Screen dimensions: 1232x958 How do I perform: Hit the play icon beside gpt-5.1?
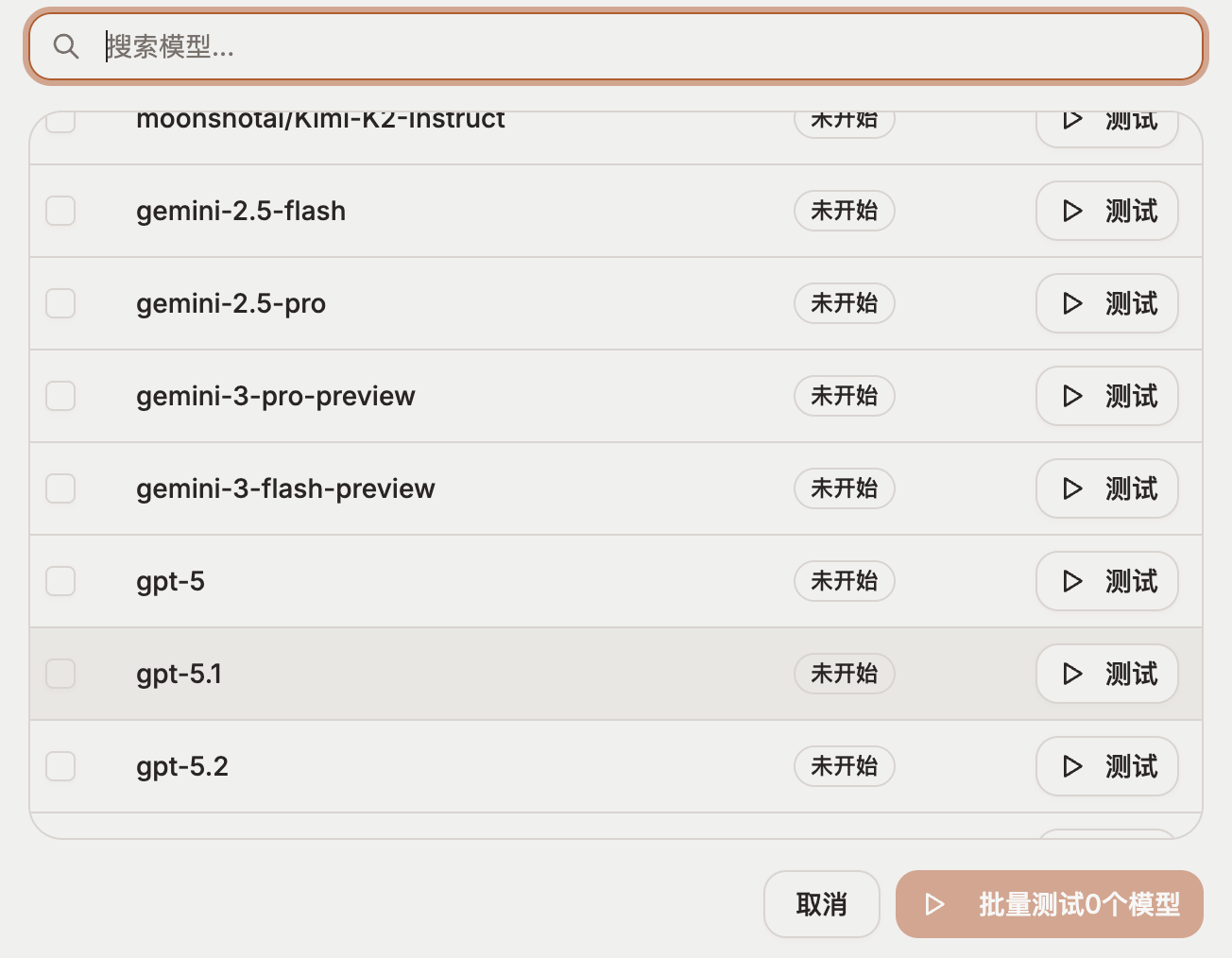1072,674
